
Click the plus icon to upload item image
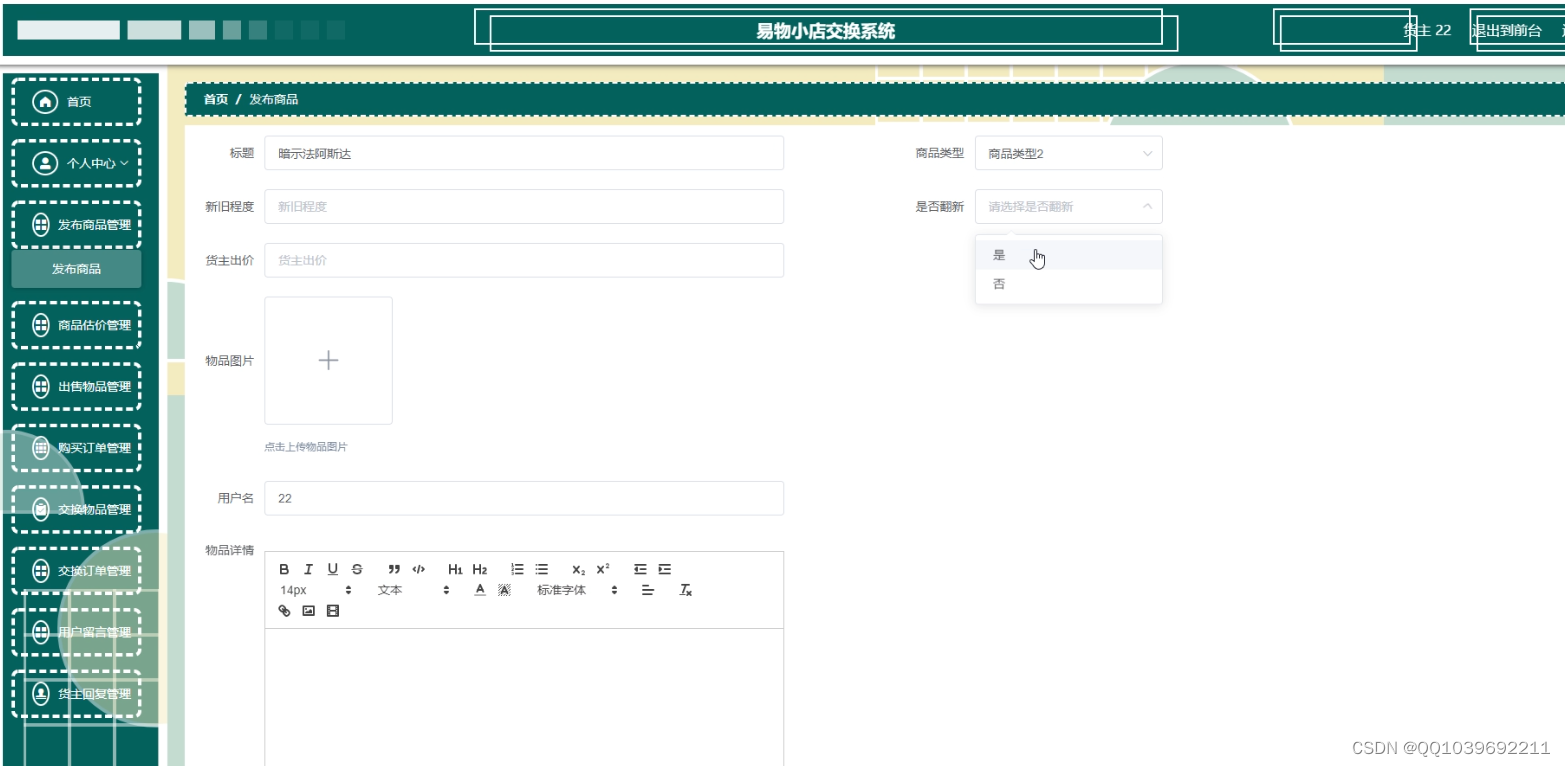coord(328,361)
